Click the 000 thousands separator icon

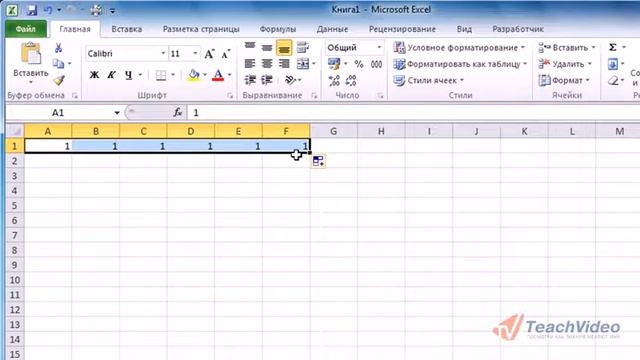coord(376,64)
